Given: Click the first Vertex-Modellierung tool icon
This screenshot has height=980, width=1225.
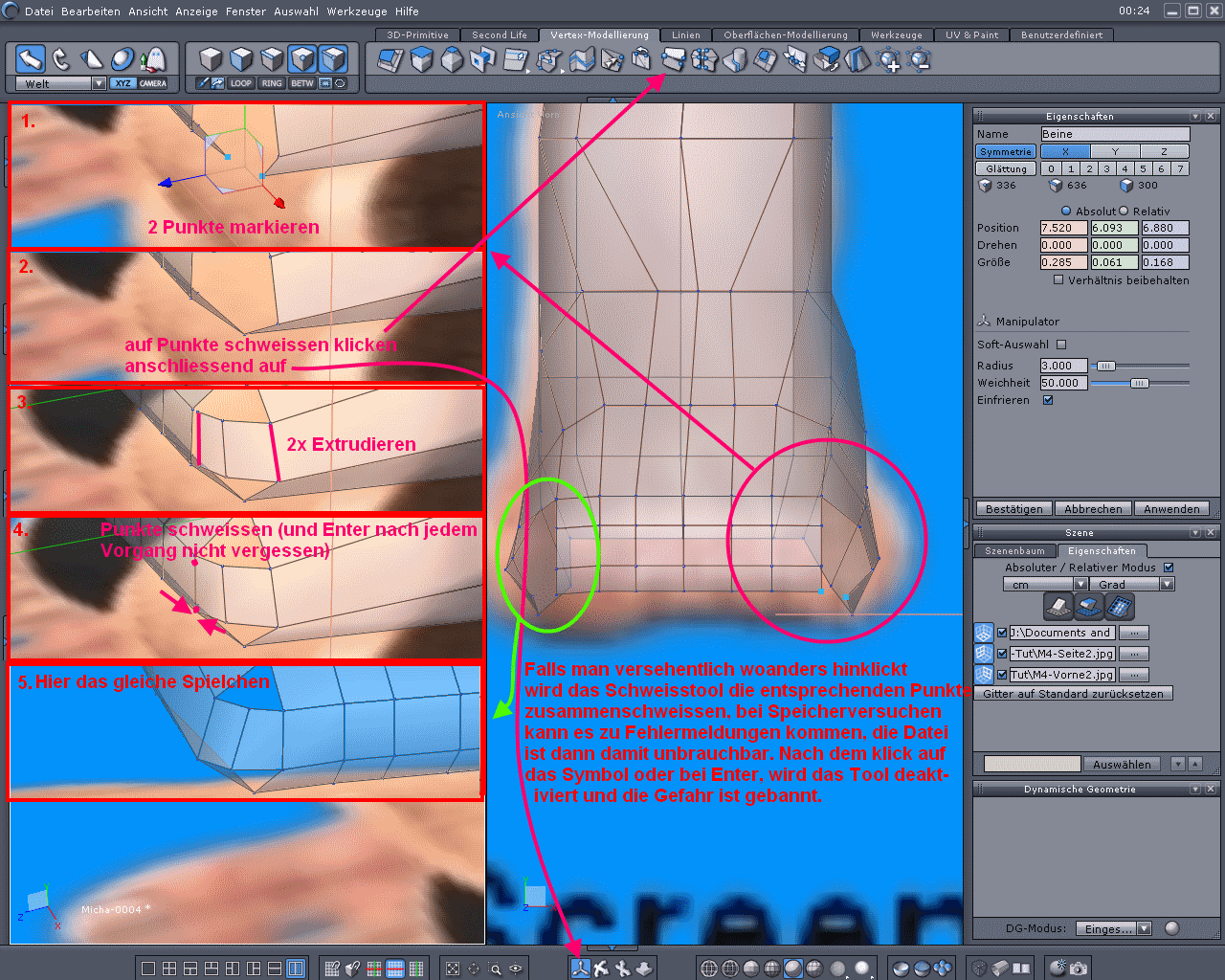Looking at the screenshot, I should tap(390, 60).
